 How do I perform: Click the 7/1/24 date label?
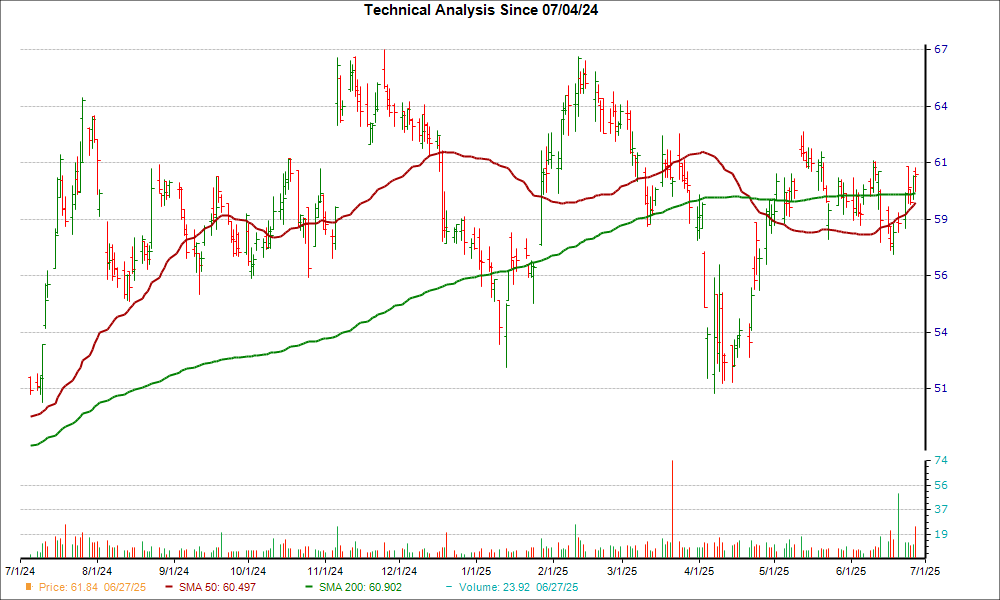tap(20, 571)
